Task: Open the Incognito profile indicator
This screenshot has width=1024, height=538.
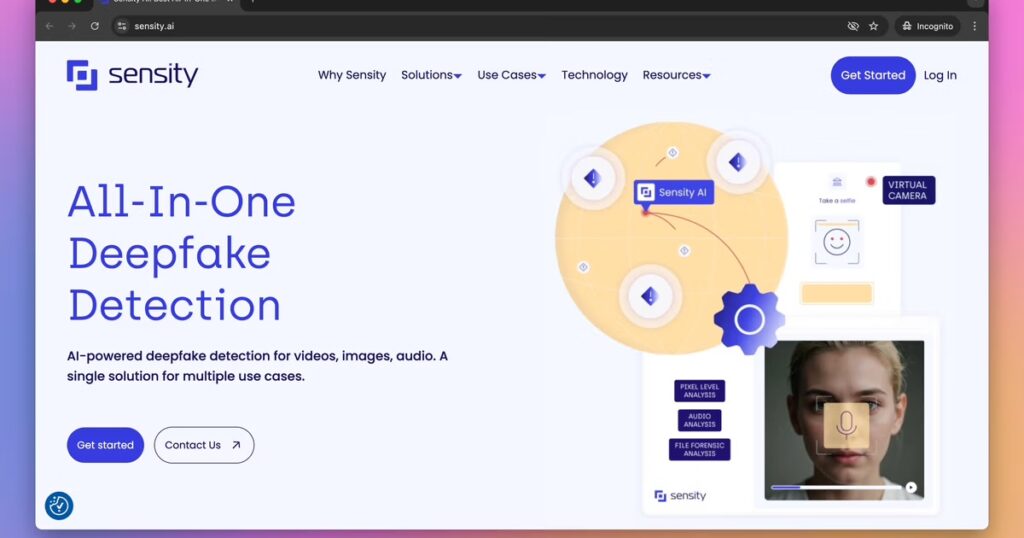Action: [928, 26]
